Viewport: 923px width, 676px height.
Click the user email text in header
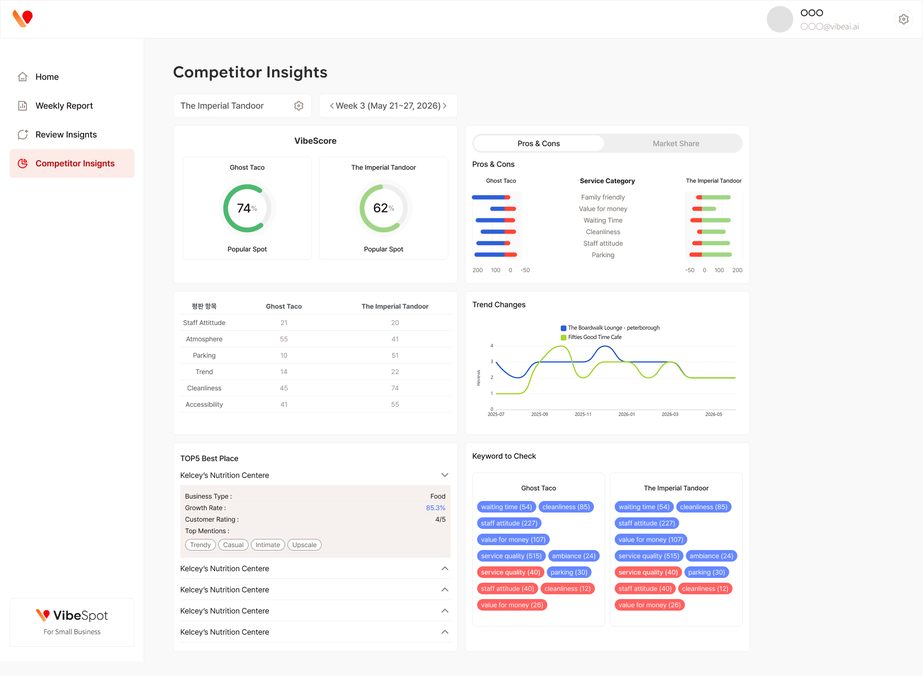(x=829, y=26)
